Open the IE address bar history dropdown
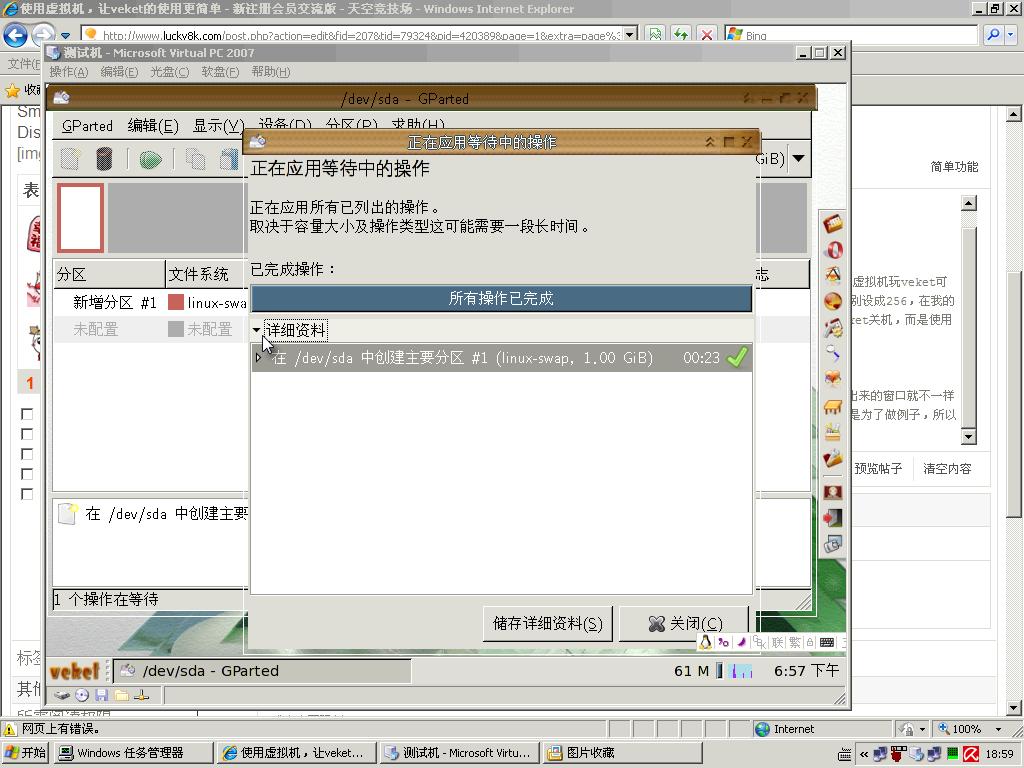Image resolution: width=1024 pixels, height=768 pixels. 630,34
